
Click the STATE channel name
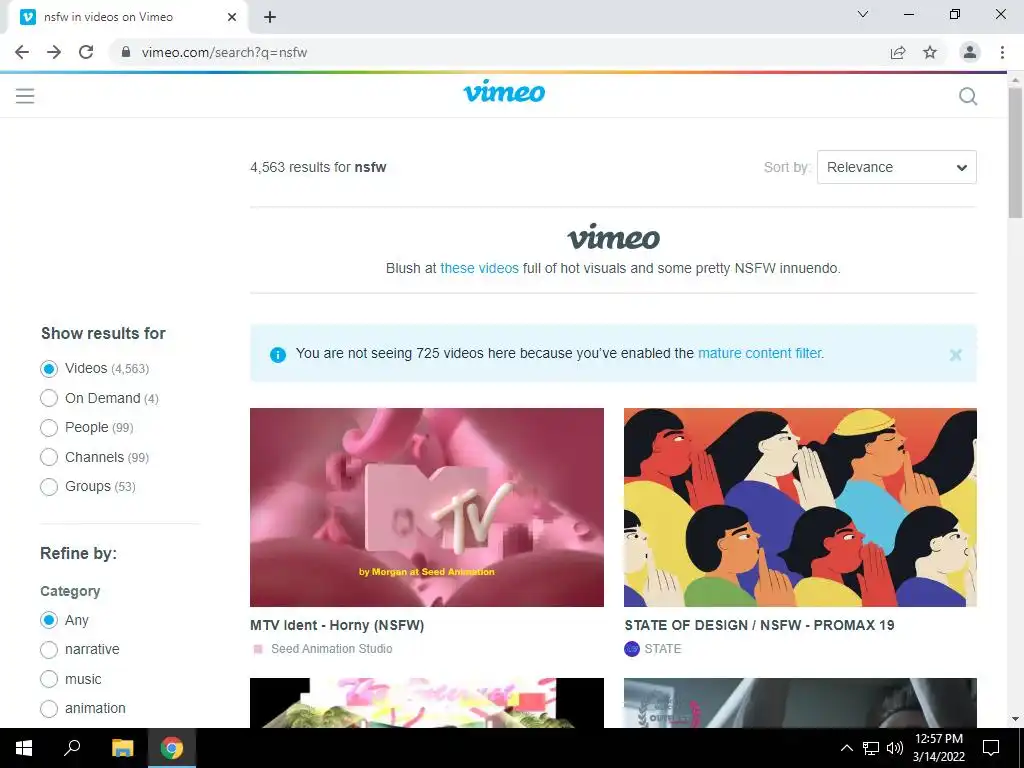tap(663, 648)
